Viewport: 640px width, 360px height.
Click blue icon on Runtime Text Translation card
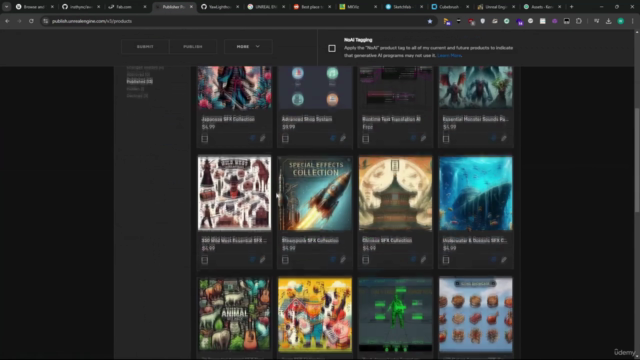(413, 138)
